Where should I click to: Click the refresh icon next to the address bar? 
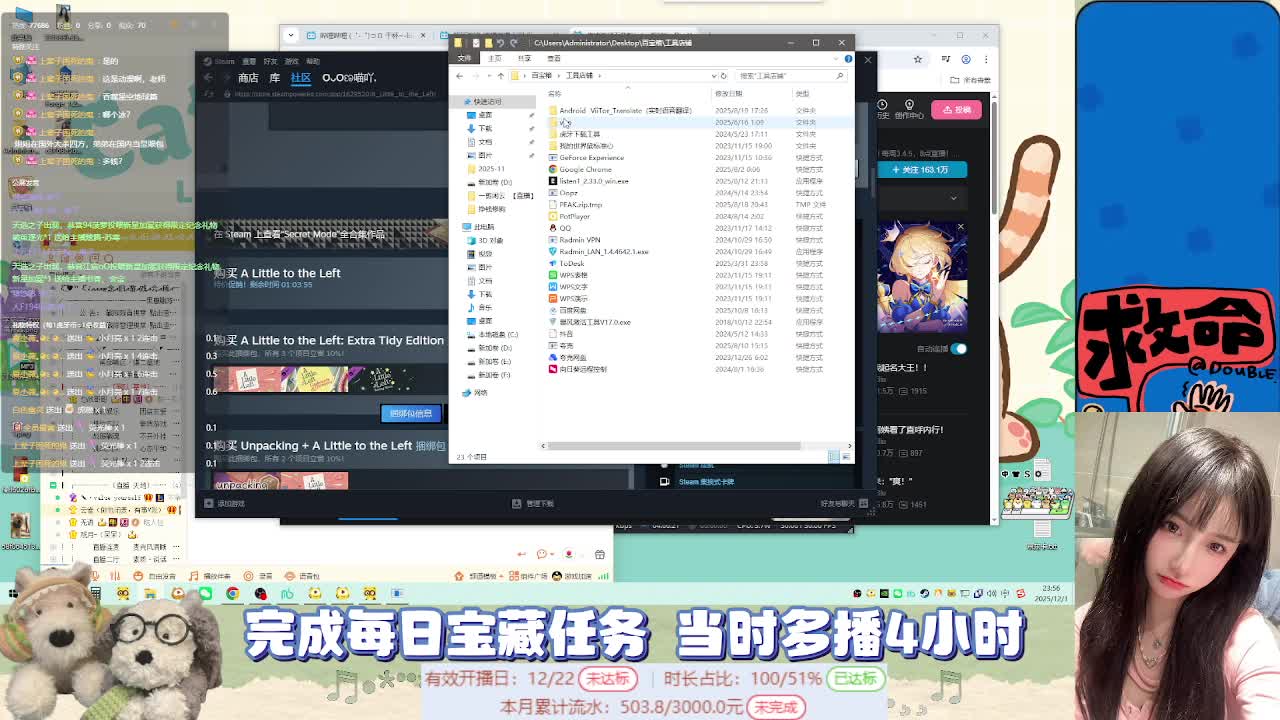(x=724, y=76)
